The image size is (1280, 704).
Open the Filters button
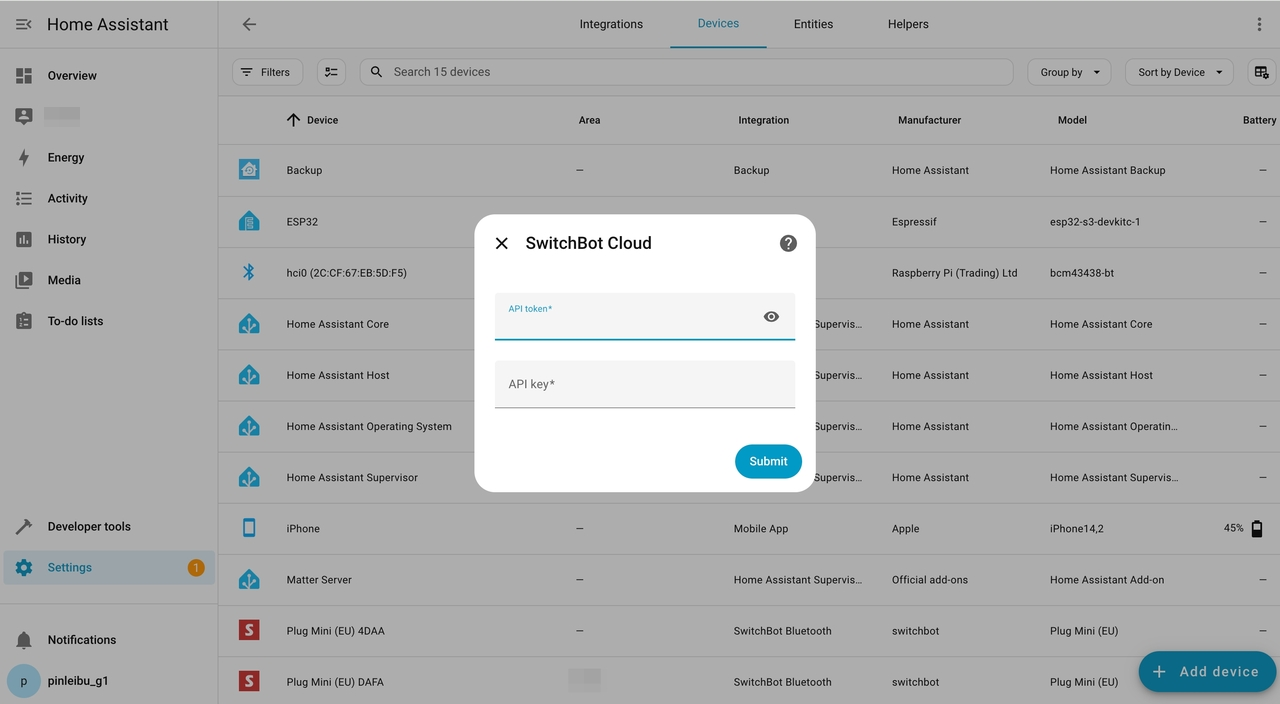pyautogui.click(x=267, y=72)
